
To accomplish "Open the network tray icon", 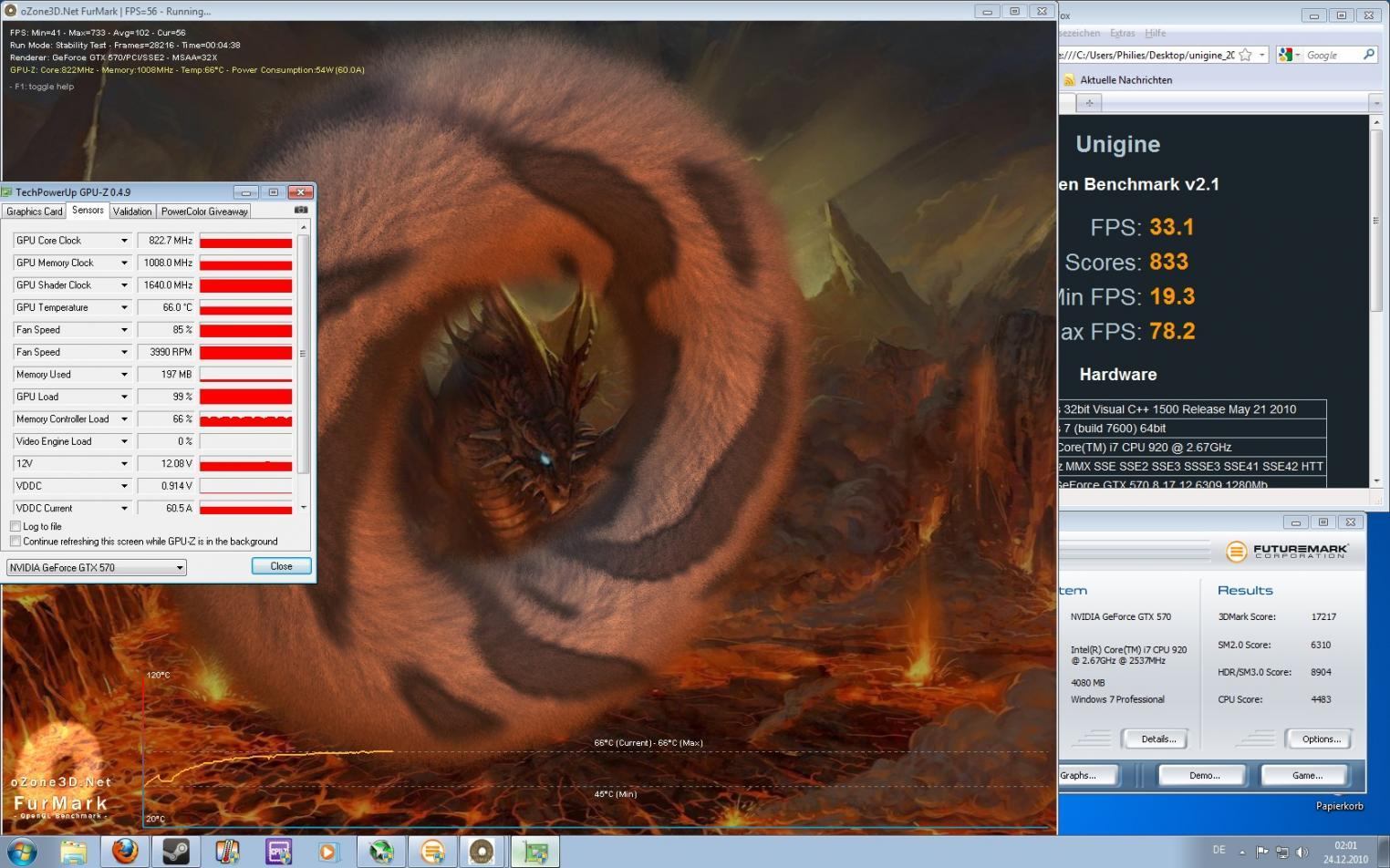I will pyautogui.click(x=1282, y=852).
